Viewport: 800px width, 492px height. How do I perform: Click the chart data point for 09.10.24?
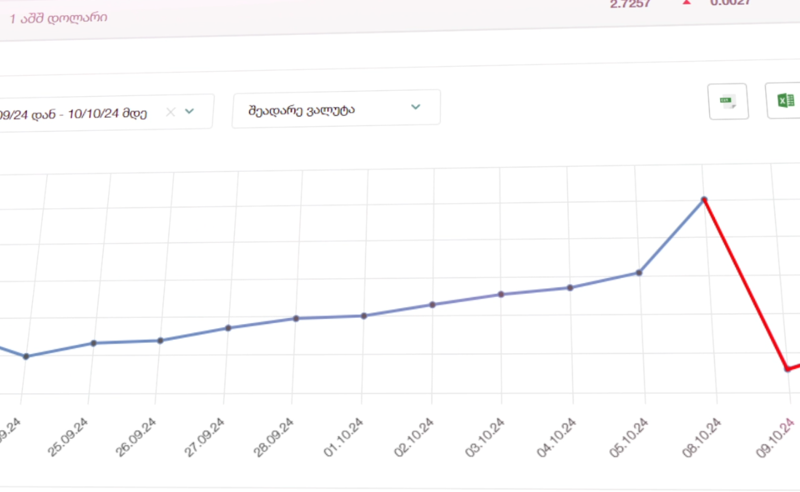point(787,368)
